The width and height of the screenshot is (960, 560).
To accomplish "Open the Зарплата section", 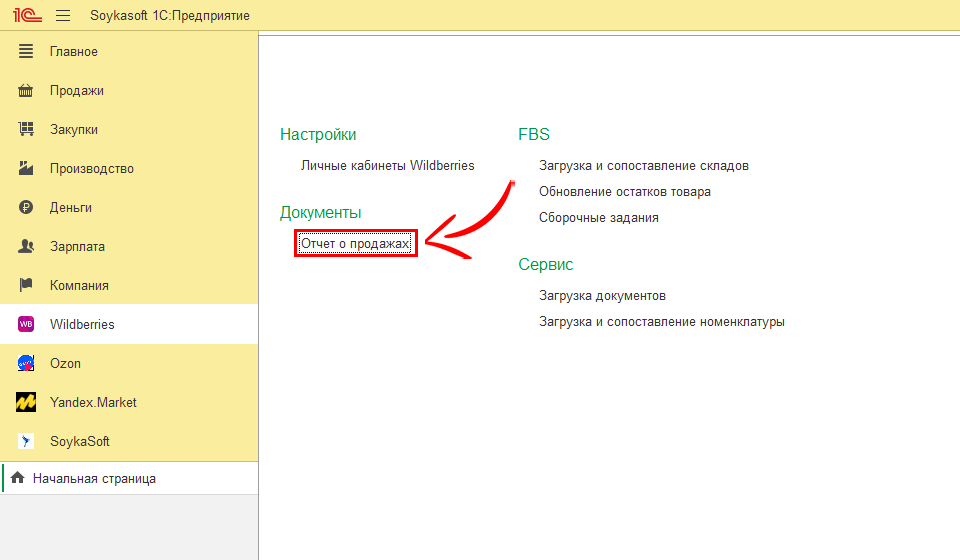I will click(129, 246).
